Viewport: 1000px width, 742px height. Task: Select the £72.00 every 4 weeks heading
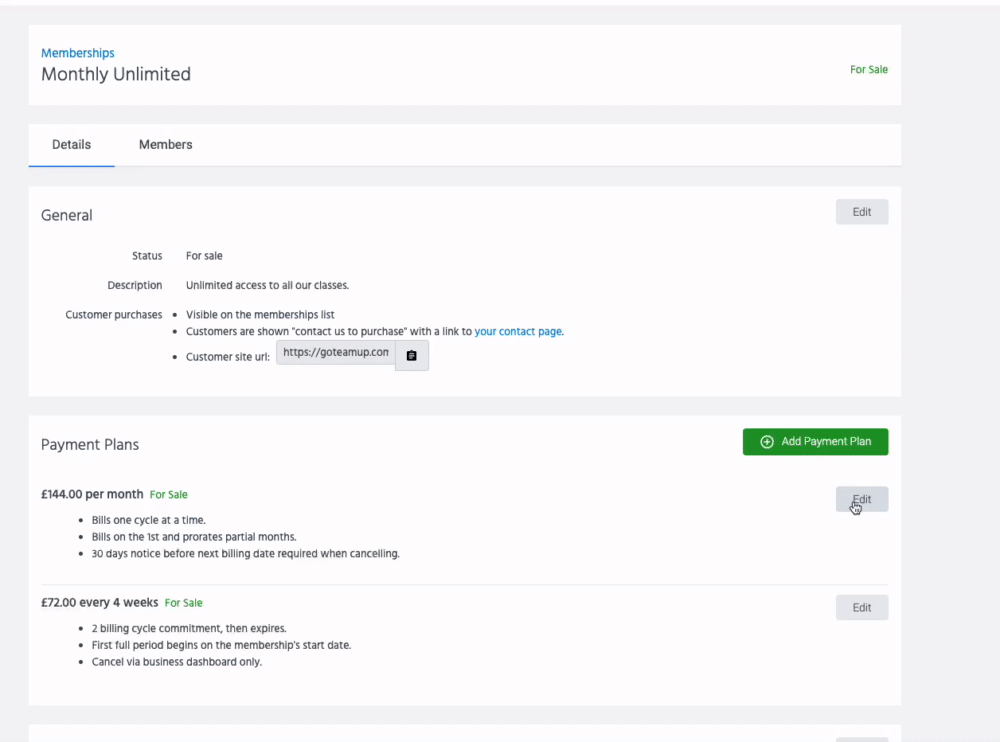point(99,603)
